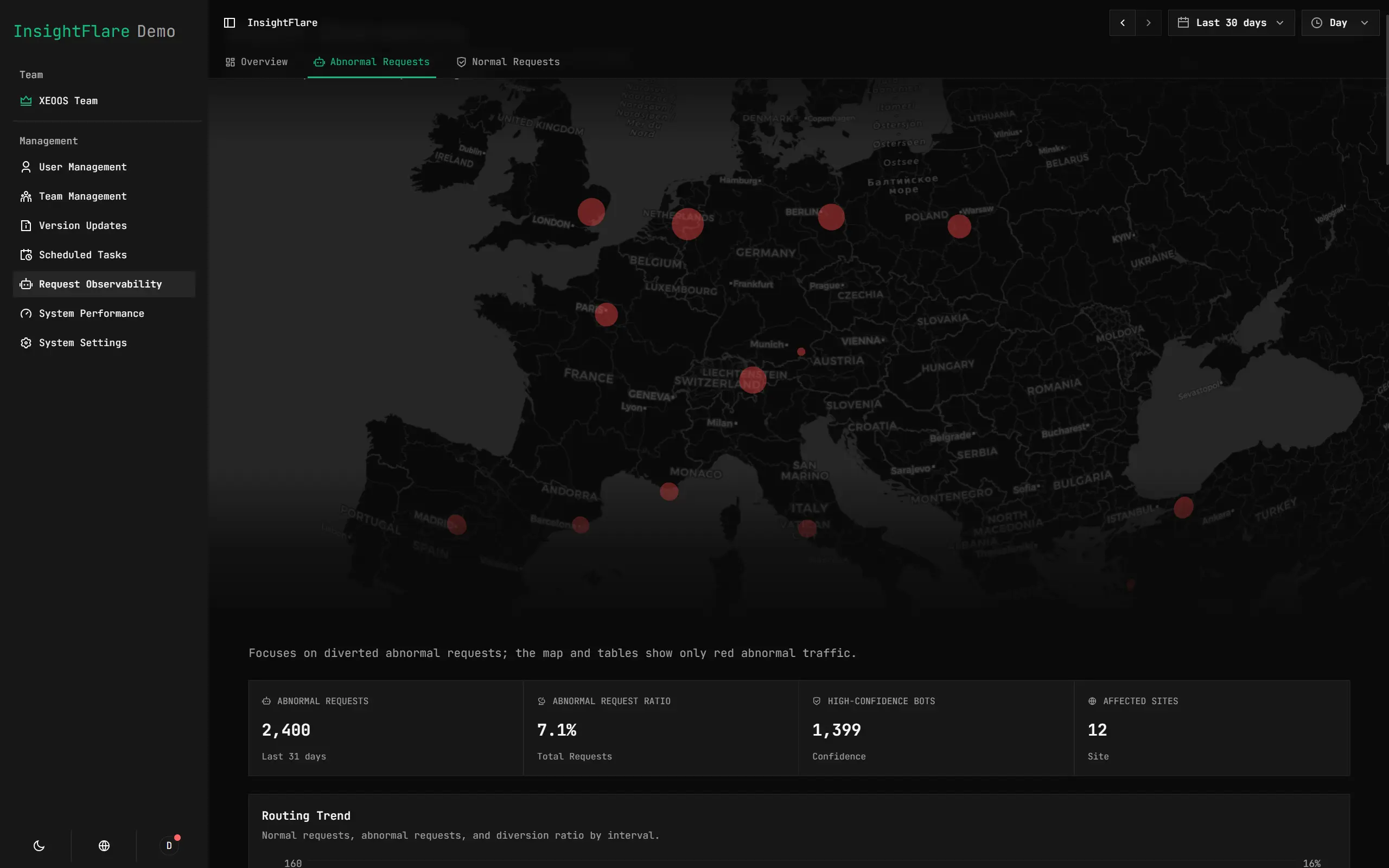The height and width of the screenshot is (868, 1389).
Task: Open language selector globe icon
Action: pyautogui.click(x=104, y=846)
